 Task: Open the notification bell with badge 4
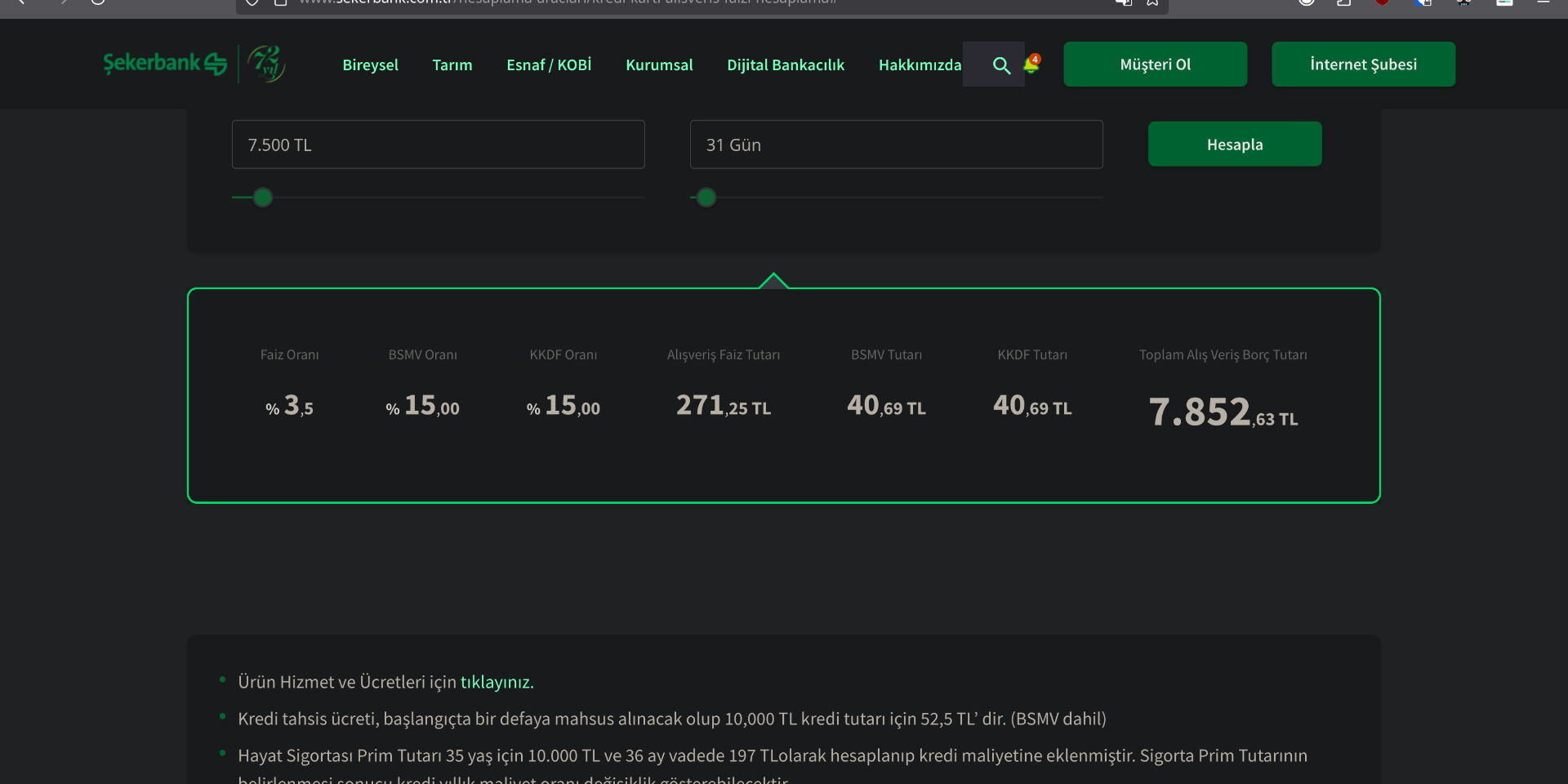[x=1031, y=64]
